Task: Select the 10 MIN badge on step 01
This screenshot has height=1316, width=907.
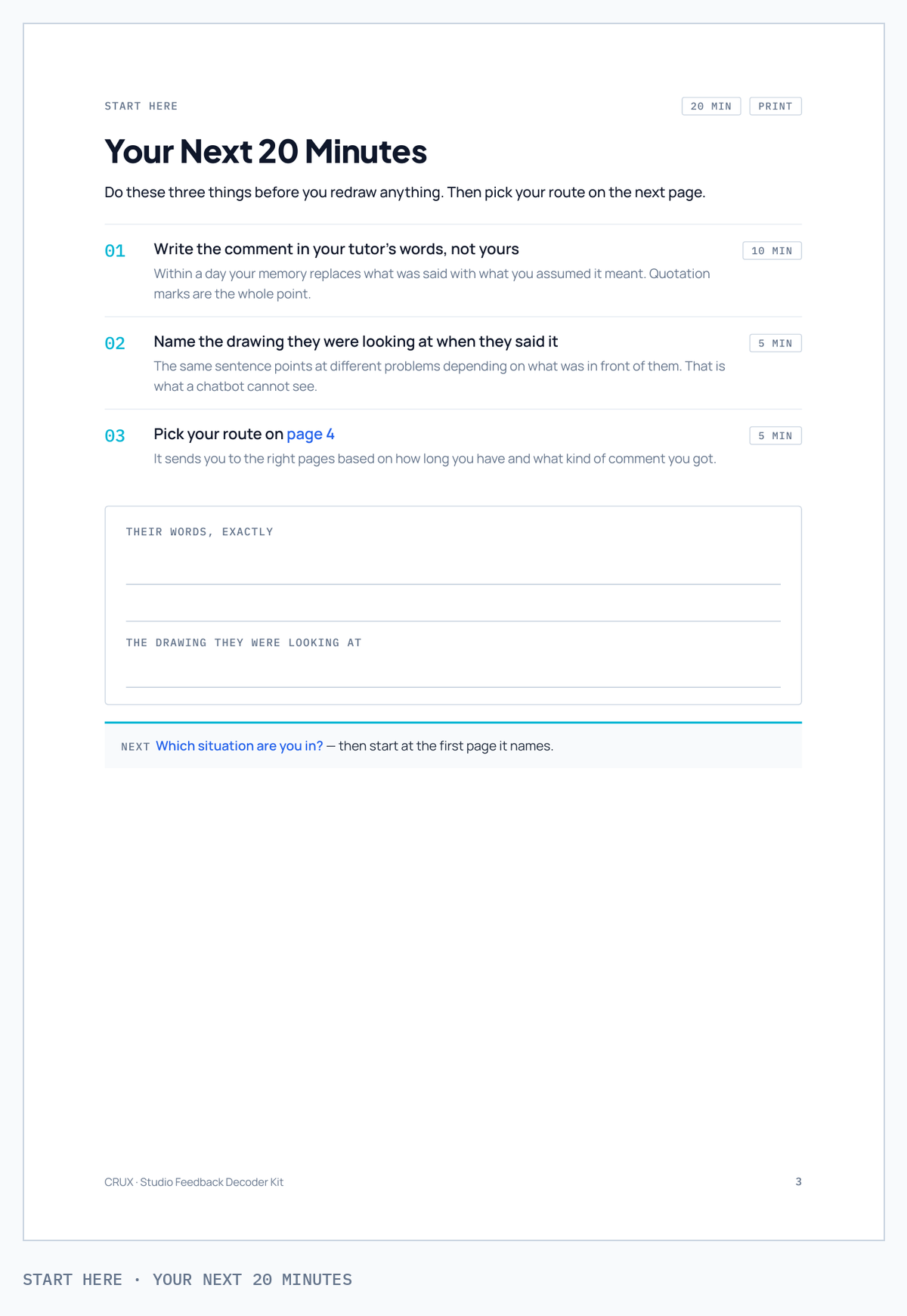Action: click(772, 251)
